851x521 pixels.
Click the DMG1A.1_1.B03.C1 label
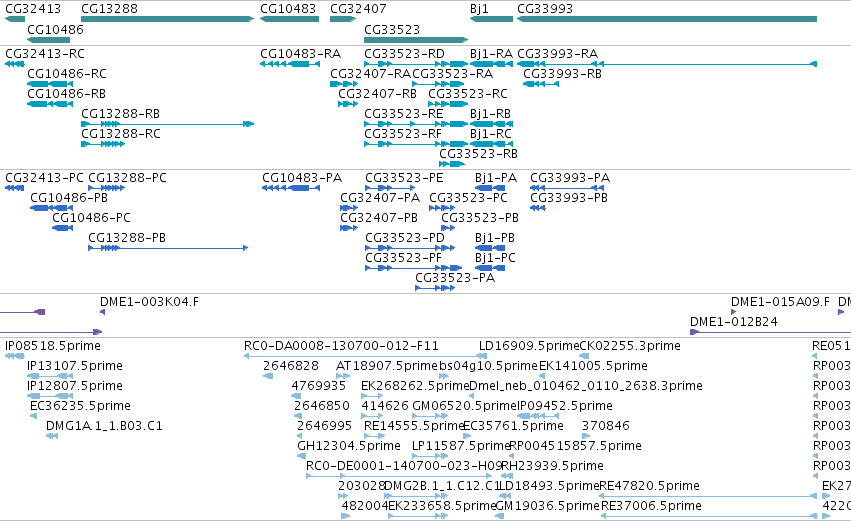tap(104, 427)
